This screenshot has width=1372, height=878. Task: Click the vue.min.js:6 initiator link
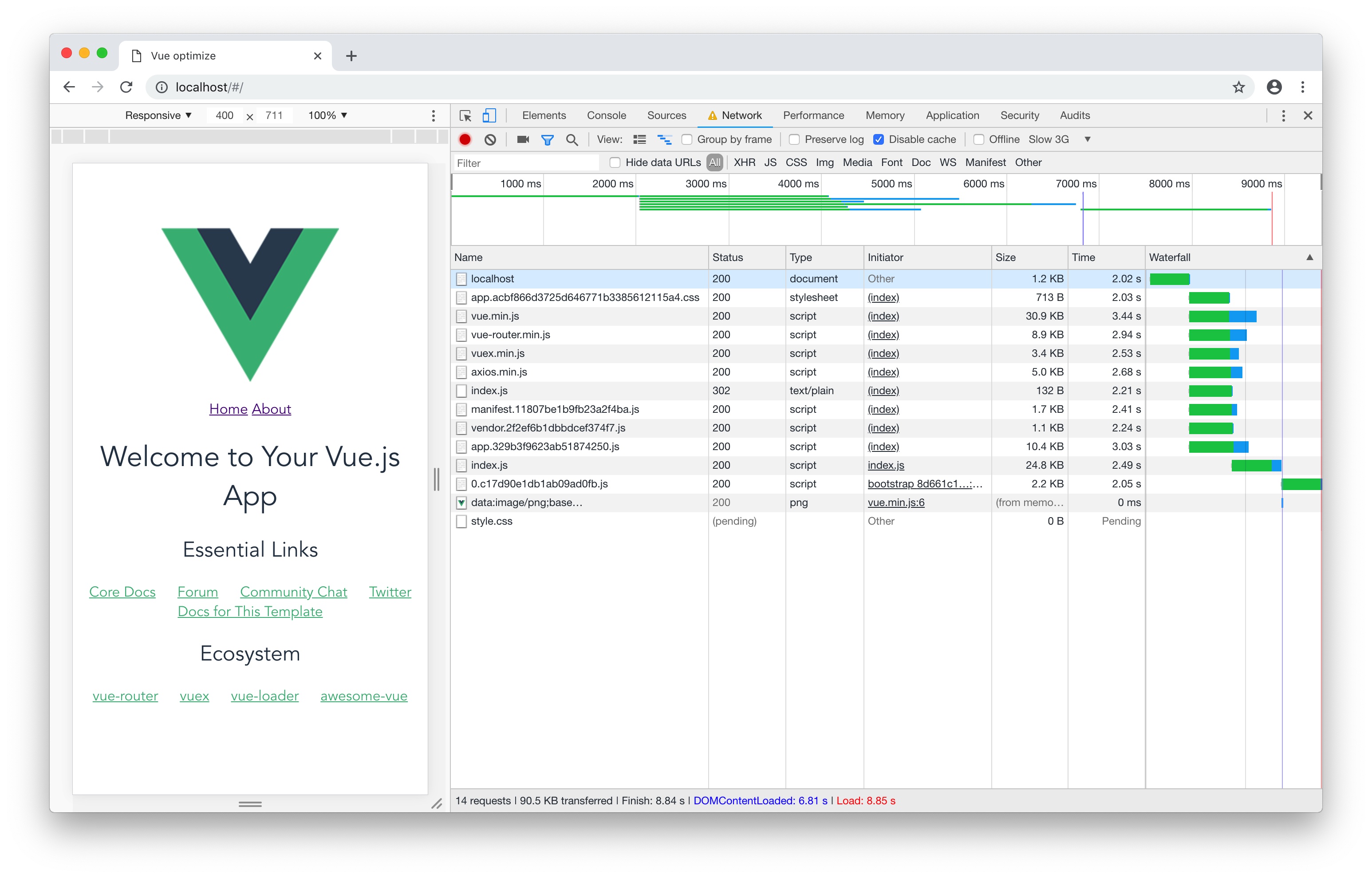tap(896, 503)
